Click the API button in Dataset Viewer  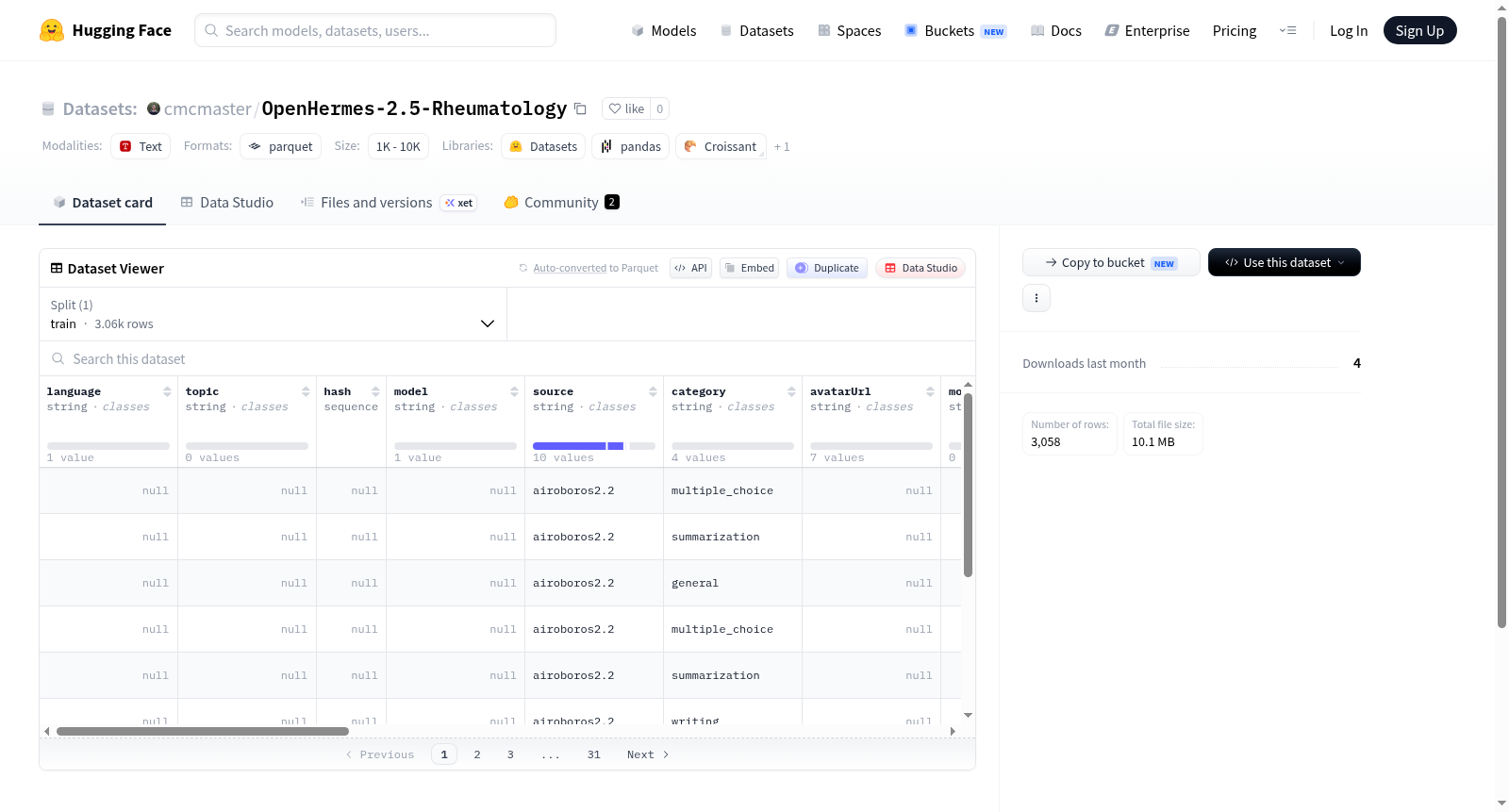click(x=690, y=268)
